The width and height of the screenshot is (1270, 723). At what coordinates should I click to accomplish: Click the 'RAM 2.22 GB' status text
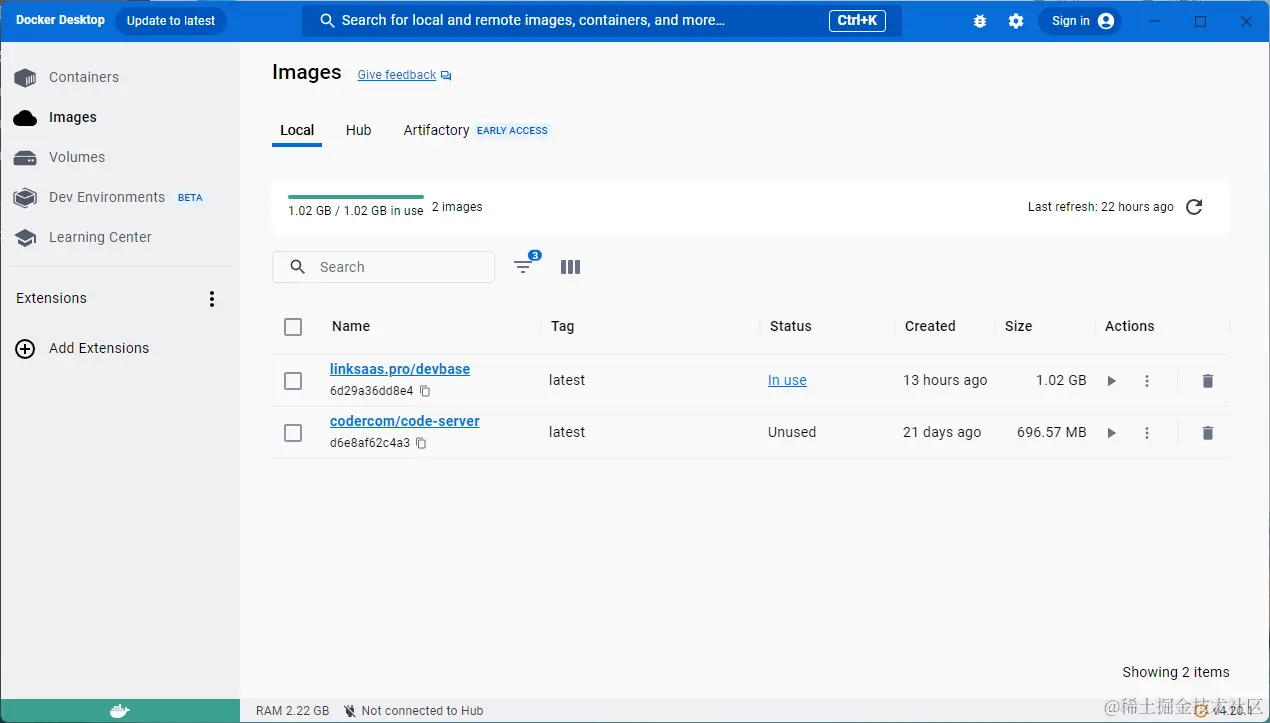(x=292, y=711)
